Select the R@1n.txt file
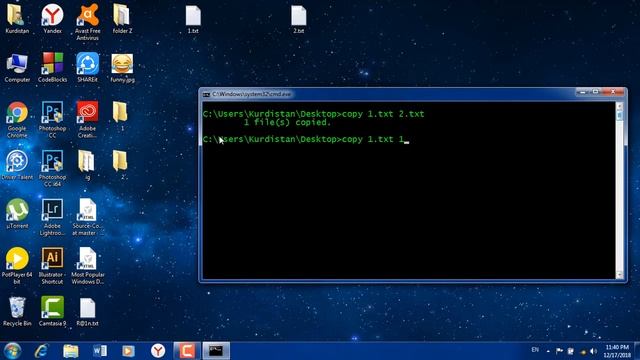The height and width of the screenshot is (360, 640). (x=87, y=311)
